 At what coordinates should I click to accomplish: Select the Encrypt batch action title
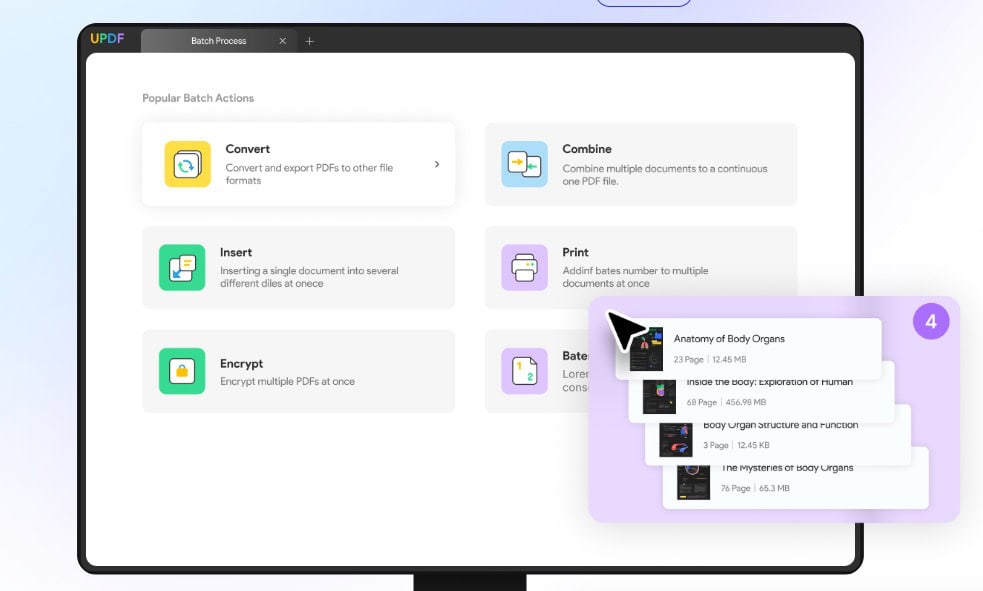tap(241, 364)
